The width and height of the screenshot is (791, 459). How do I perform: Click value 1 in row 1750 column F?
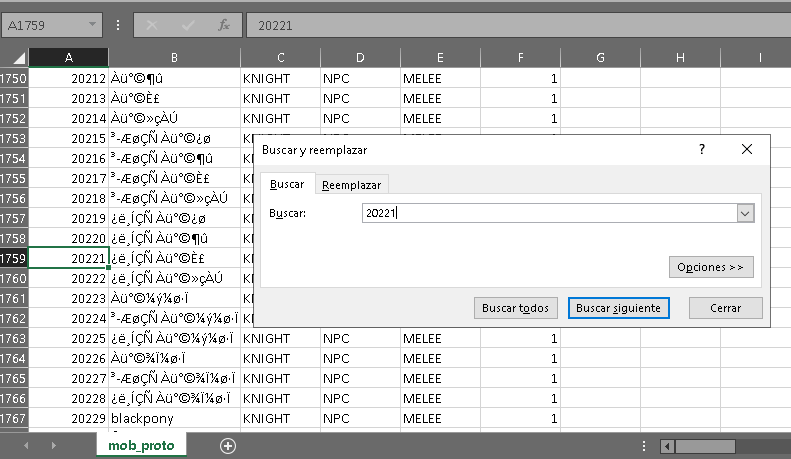pos(521,79)
